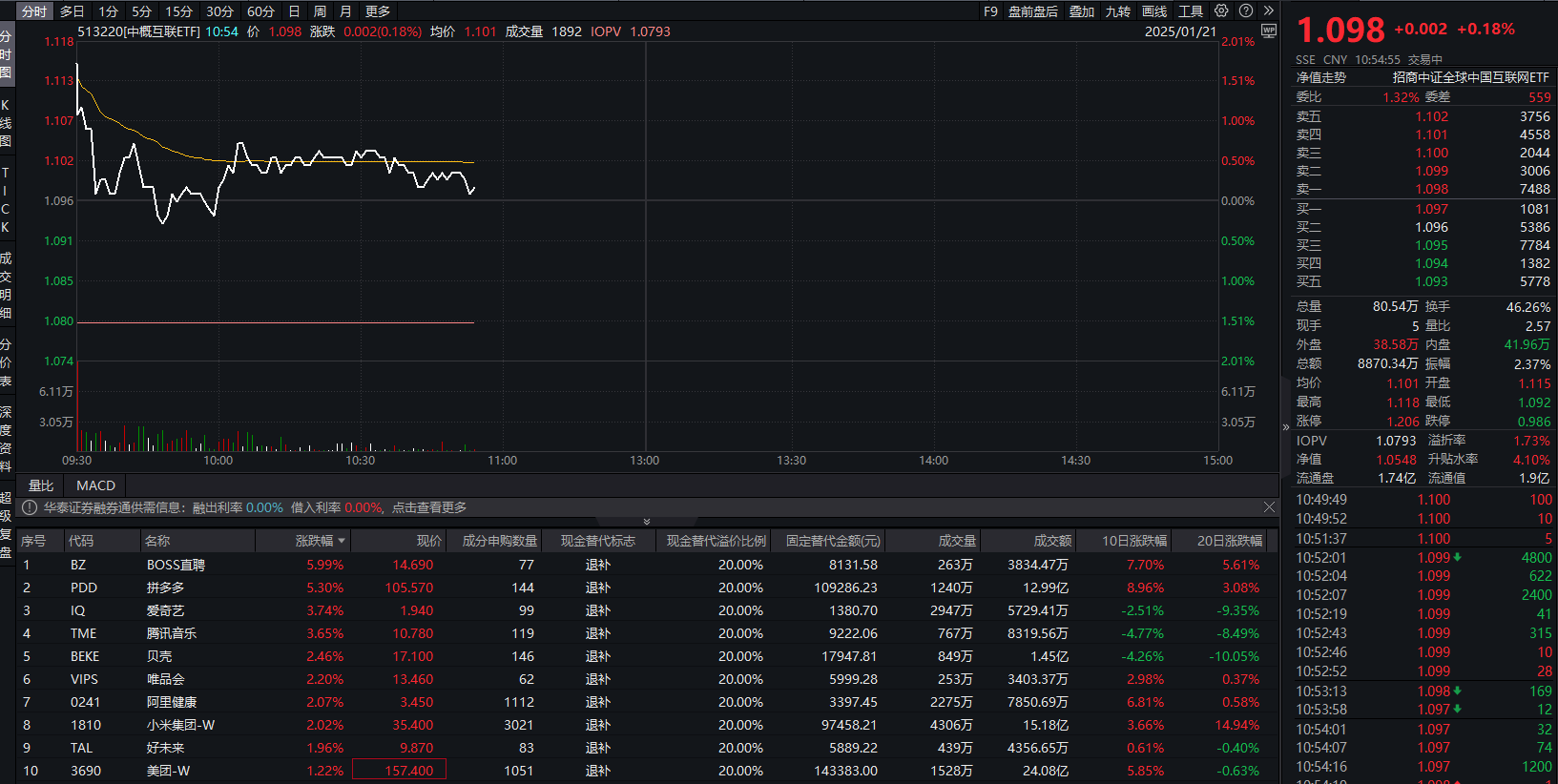Toggle 叠加 overlay option
The height and width of the screenshot is (784, 1558).
click(x=1082, y=11)
